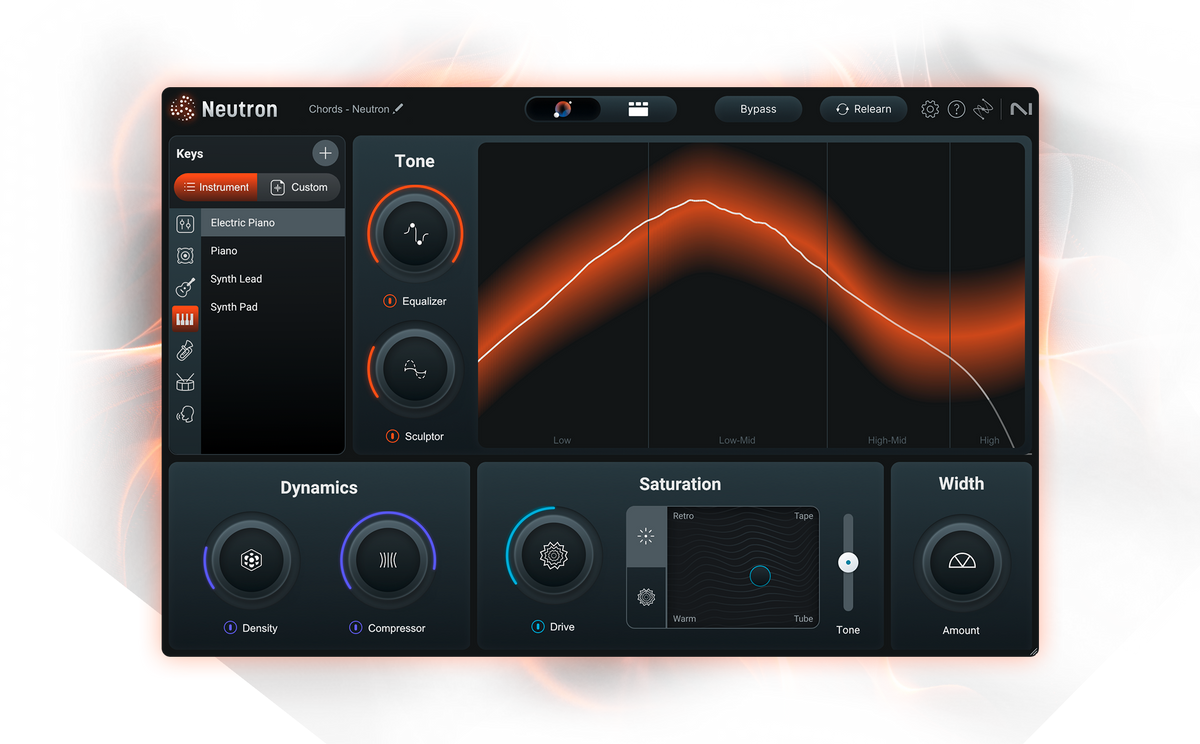Toggle the Sculptor power button
The width and height of the screenshot is (1200, 744).
(393, 436)
